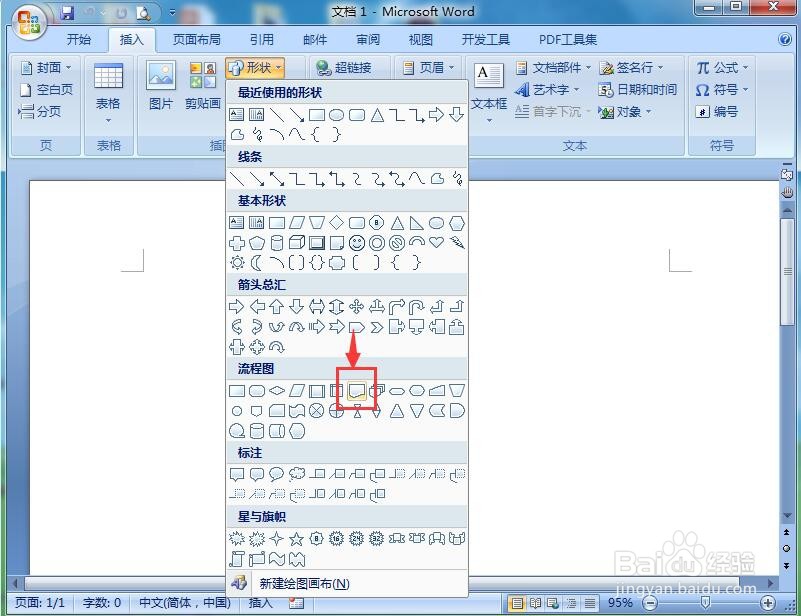Choose the cloud callout shape

pos(297,475)
